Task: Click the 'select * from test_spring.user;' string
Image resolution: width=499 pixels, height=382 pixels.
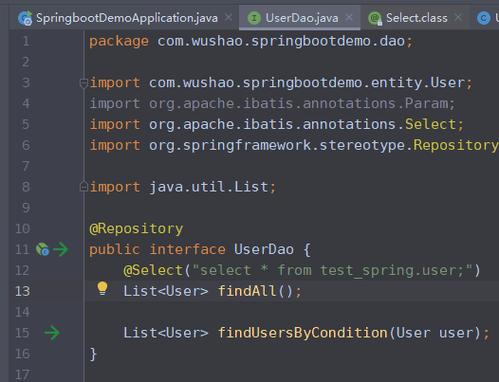Action: click(332, 270)
